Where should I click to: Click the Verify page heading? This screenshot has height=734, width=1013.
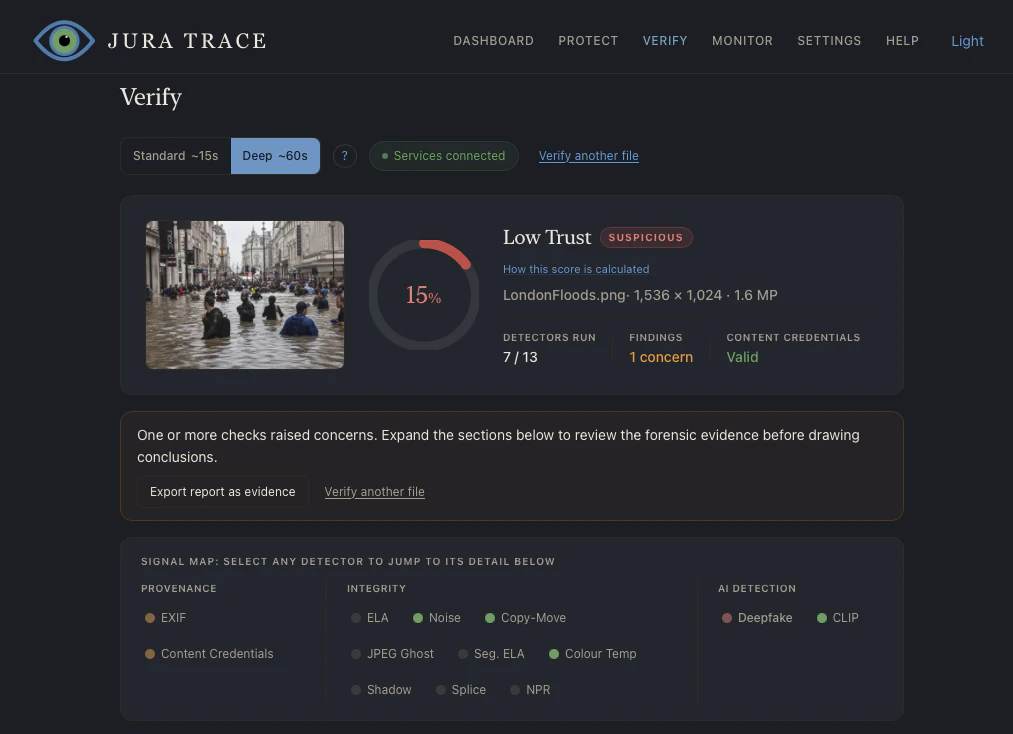151,97
